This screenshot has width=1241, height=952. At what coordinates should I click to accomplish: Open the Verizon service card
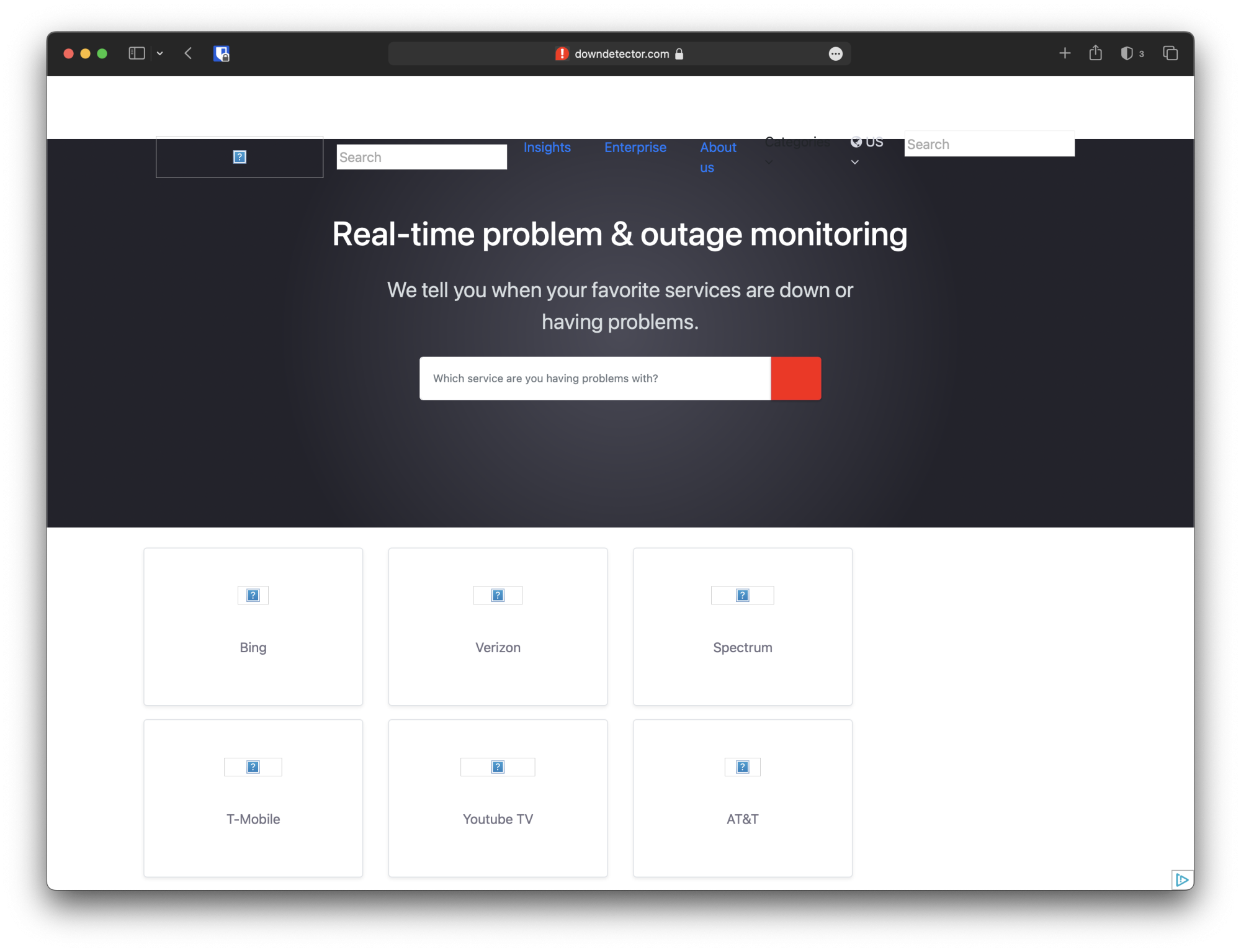point(498,626)
